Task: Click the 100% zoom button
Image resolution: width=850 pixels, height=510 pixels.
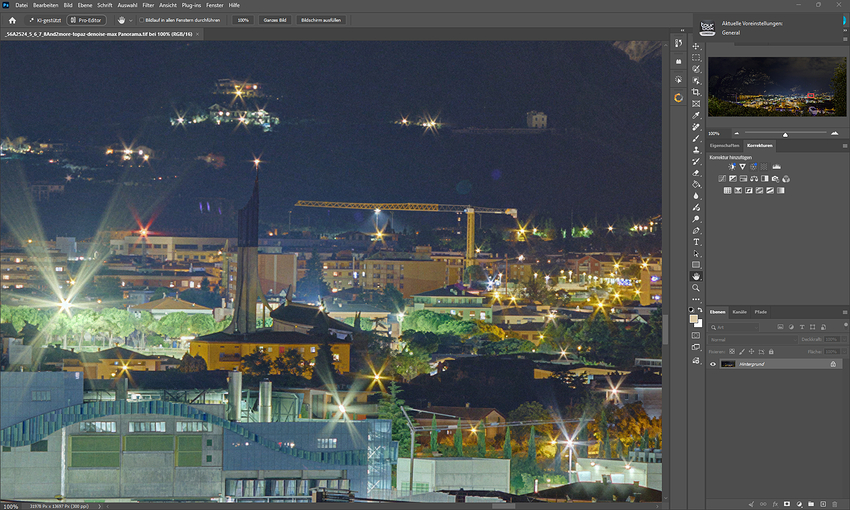Action: [x=243, y=20]
